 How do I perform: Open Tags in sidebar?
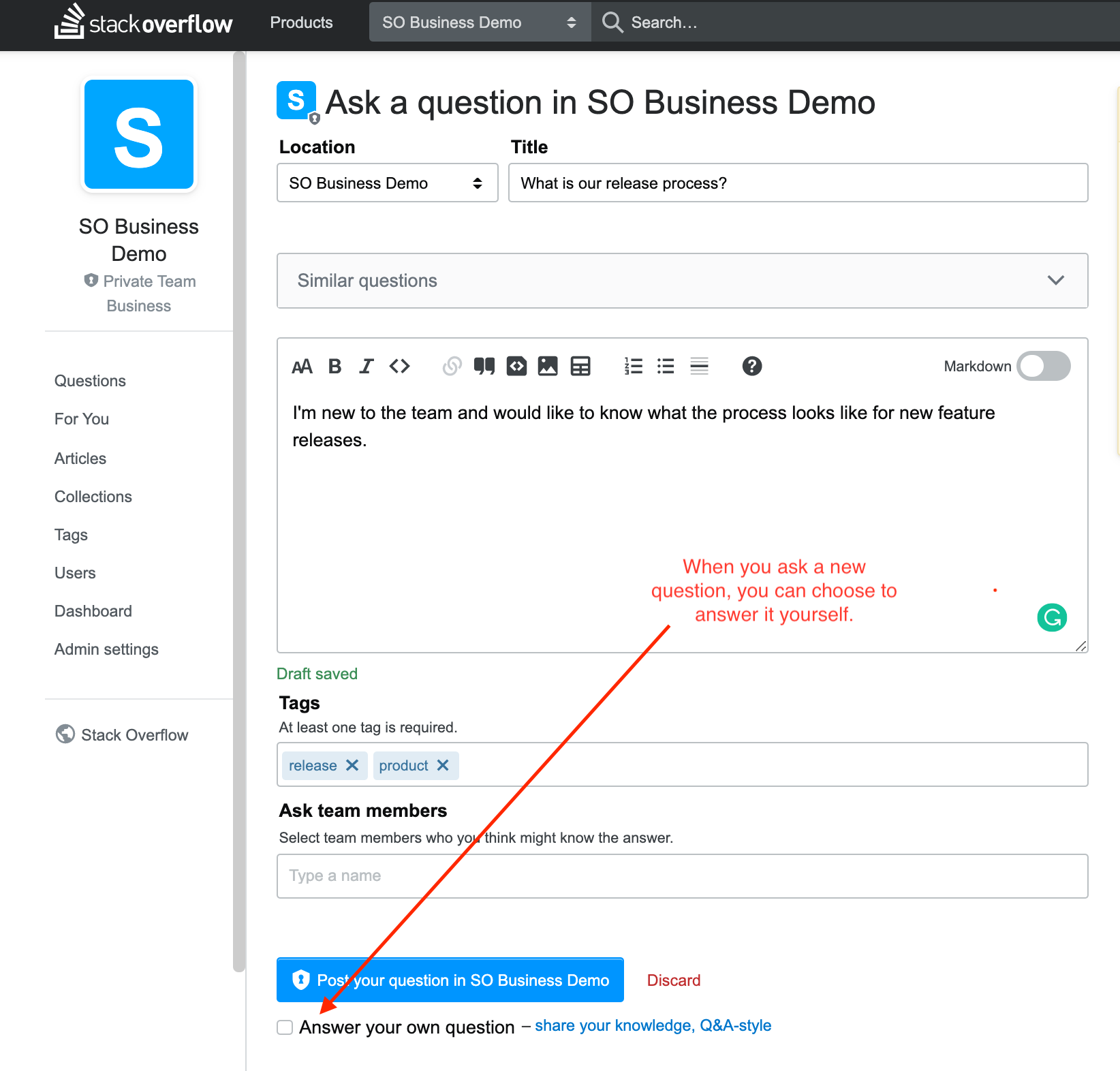[x=71, y=535]
